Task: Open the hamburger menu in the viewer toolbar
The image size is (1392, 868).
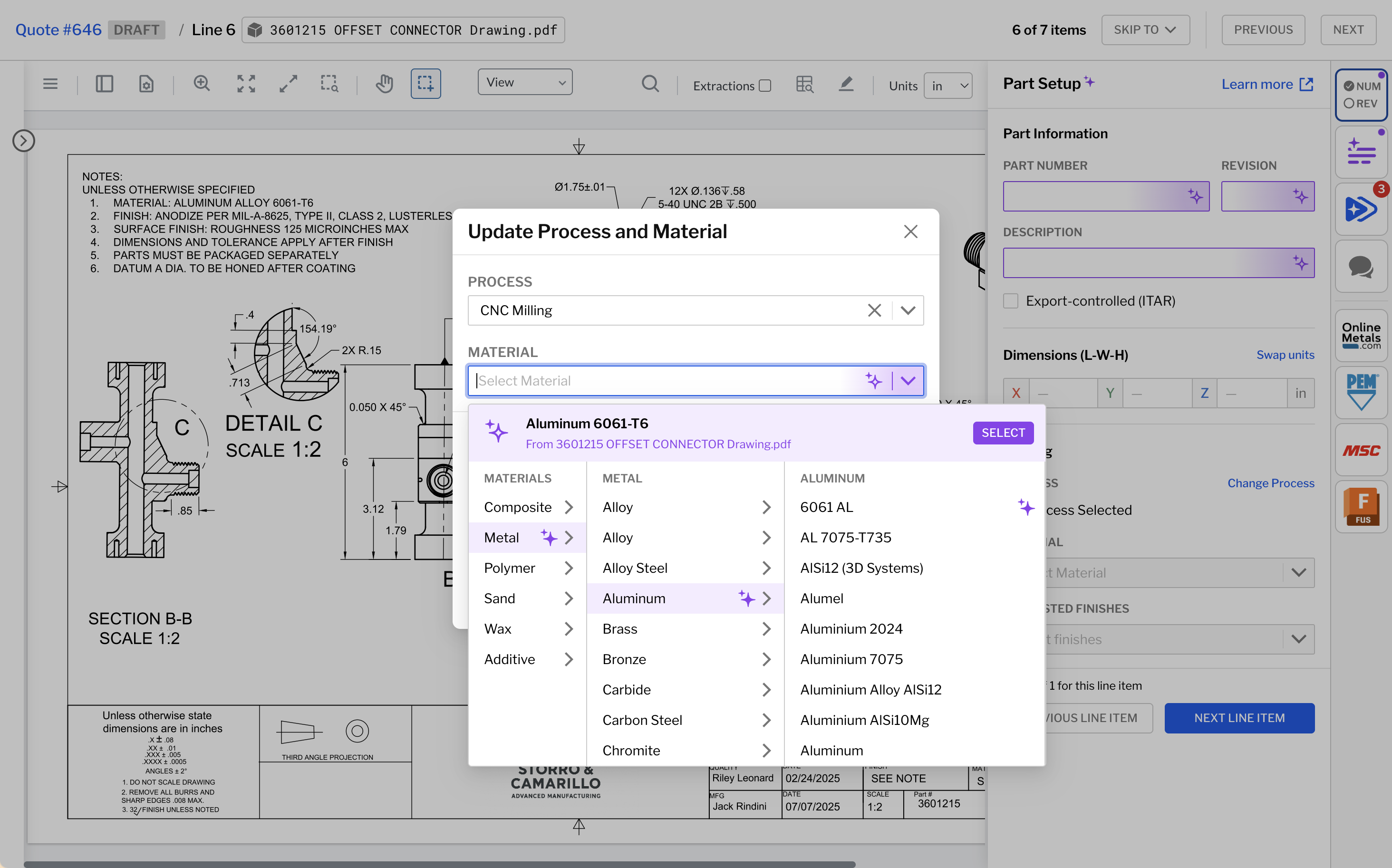Action: 50,85
